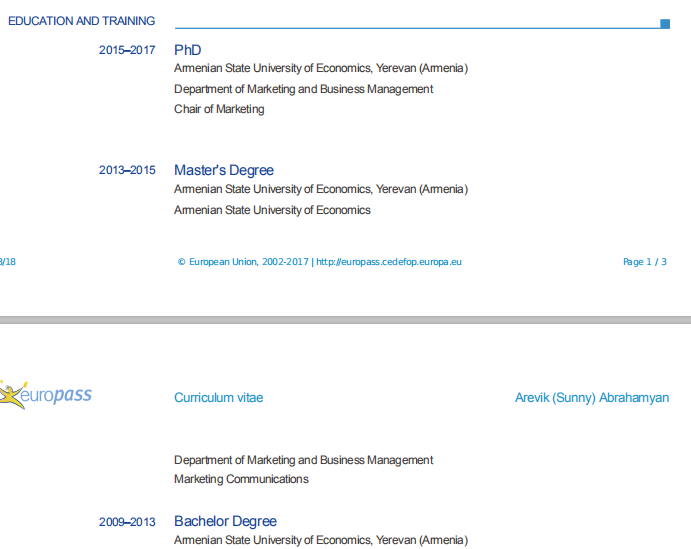Click the blue square section marker

pos(665,23)
